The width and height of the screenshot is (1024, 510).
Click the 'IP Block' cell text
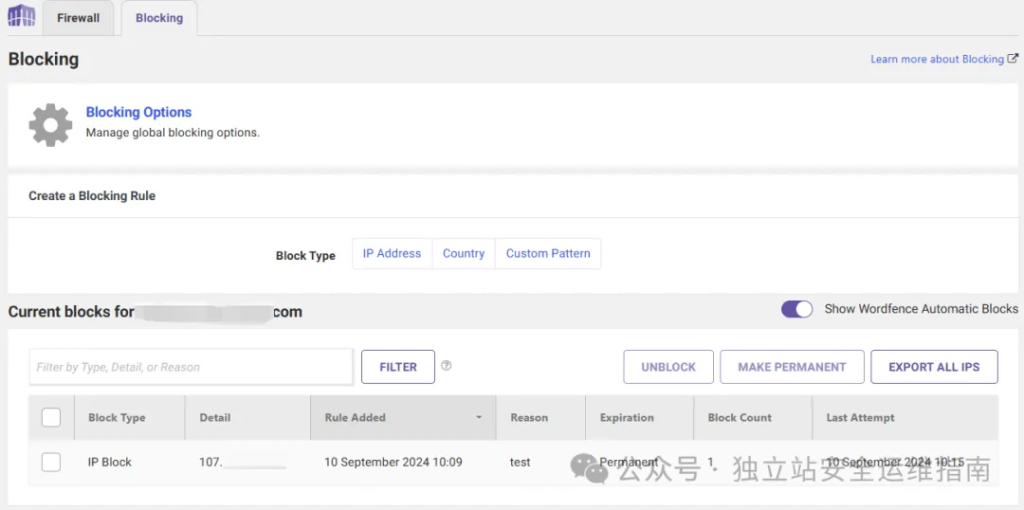pyautogui.click(x=110, y=462)
